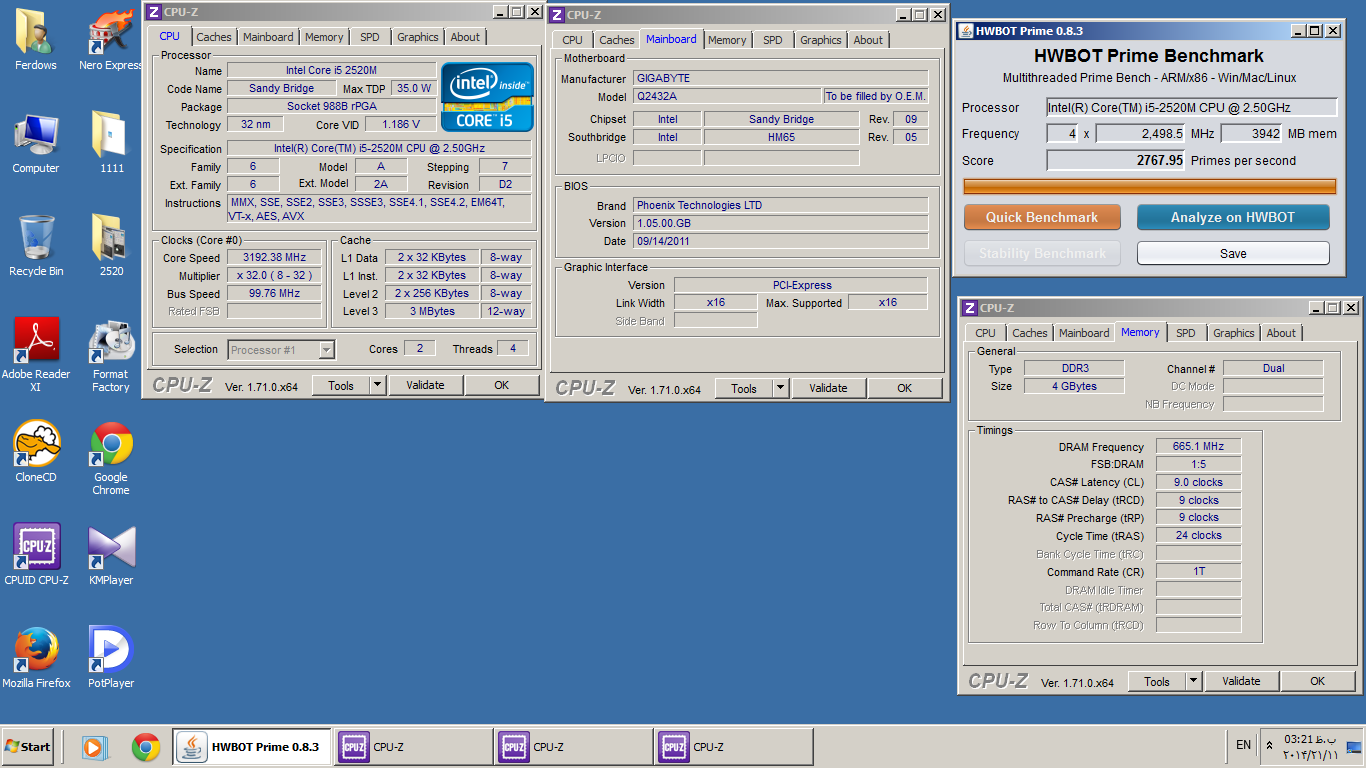The height and width of the screenshot is (768, 1366).
Task: Click Analyze on HWBOT button
Action: pyautogui.click(x=1233, y=217)
